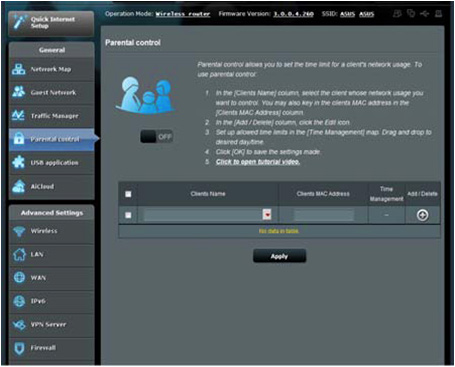The height and width of the screenshot is (367, 455).
Task: Click the Parental control padlock icon
Action: coord(19,139)
